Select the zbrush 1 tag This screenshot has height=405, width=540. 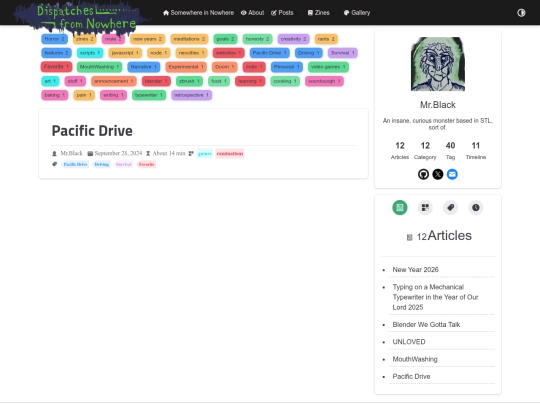pyautogui.click(x=189, y=81)
